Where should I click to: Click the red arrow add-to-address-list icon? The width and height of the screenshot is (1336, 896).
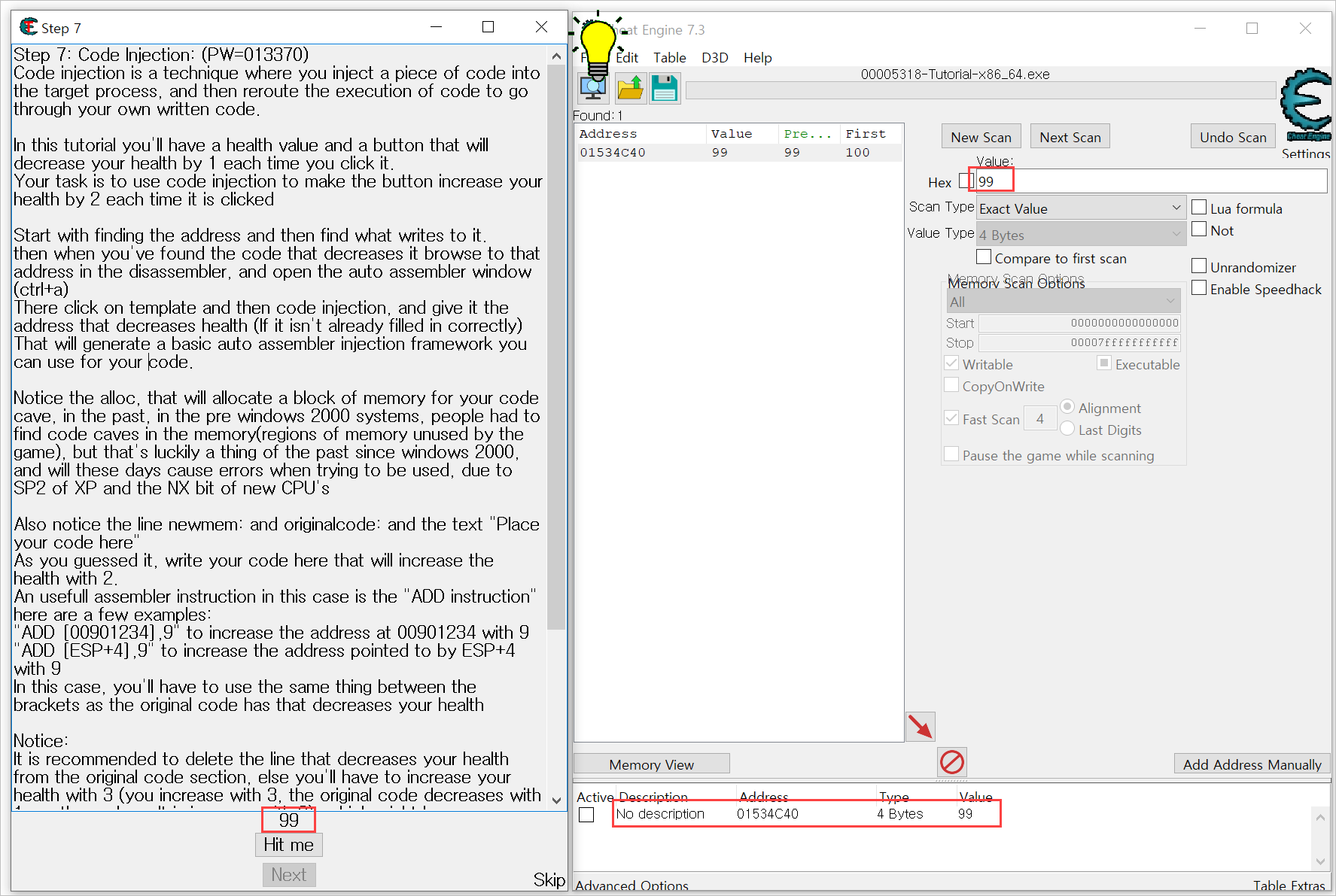[x=921, y=726]
